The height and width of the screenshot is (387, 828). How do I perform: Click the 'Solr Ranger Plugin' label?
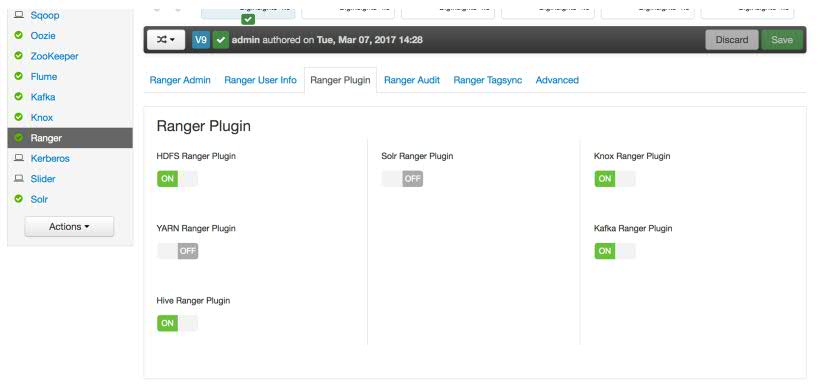[417, 156]
